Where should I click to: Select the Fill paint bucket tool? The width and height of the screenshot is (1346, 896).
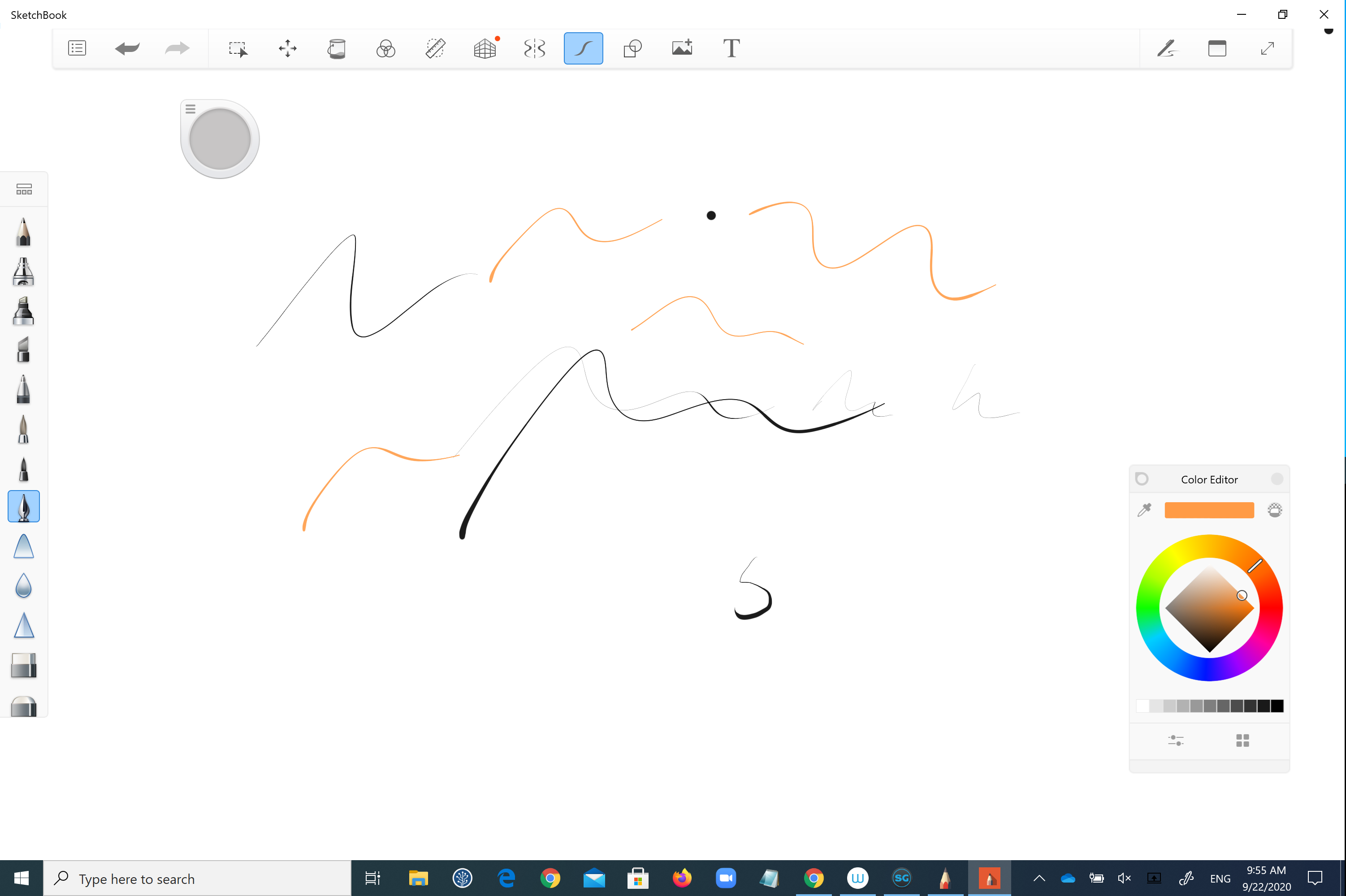337,48
